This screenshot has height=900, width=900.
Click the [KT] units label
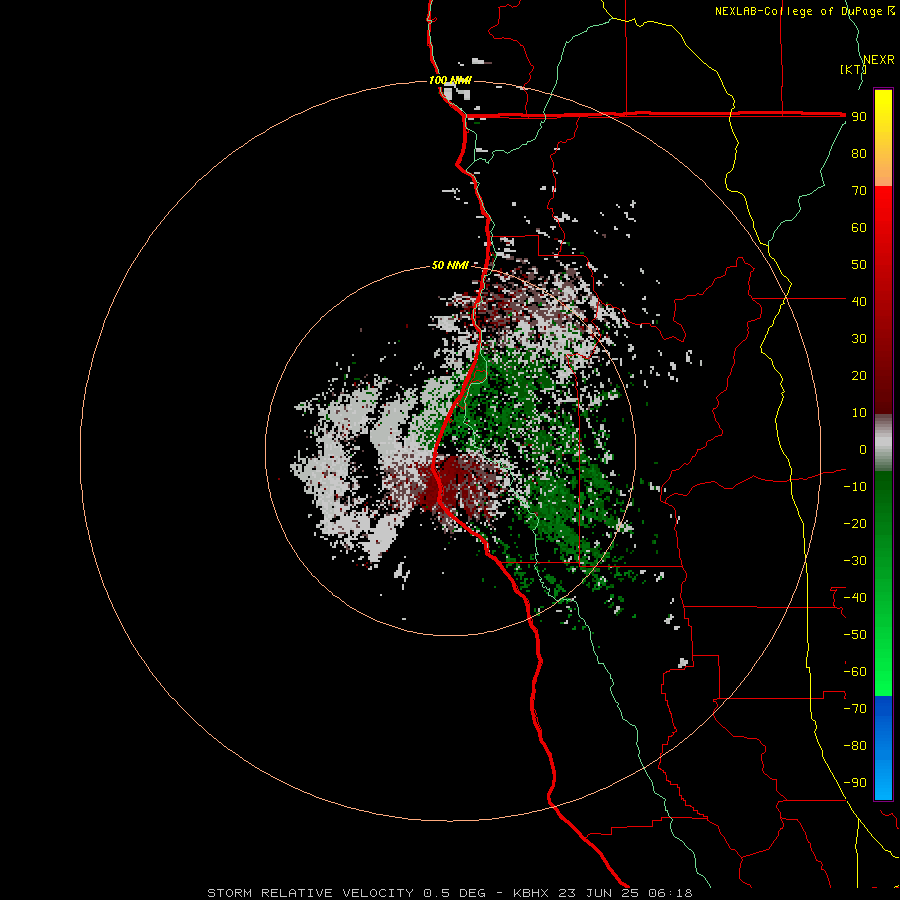854,69
